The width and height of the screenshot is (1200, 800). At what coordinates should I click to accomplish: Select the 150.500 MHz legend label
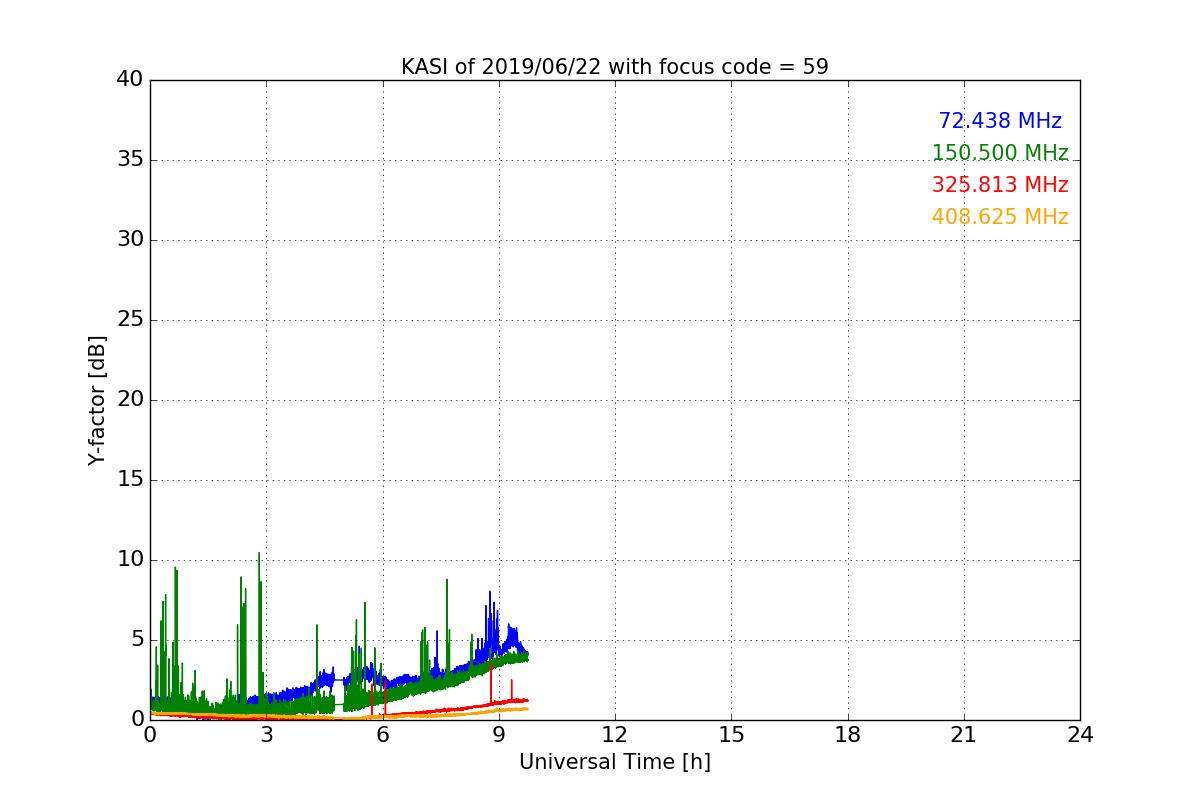click(x=1000, y=153)
